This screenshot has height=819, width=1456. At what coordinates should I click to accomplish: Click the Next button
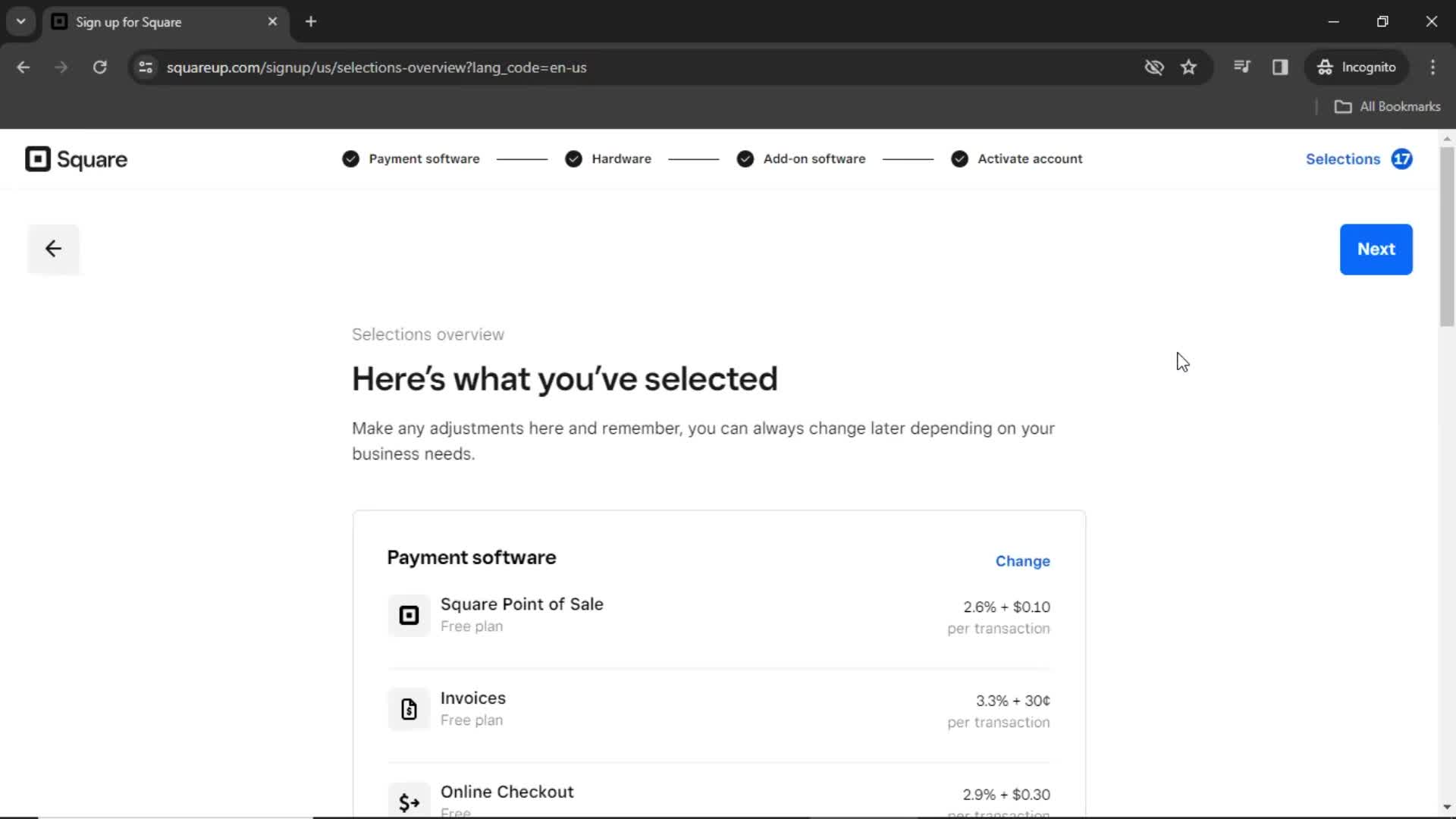tap(1376, 249)
